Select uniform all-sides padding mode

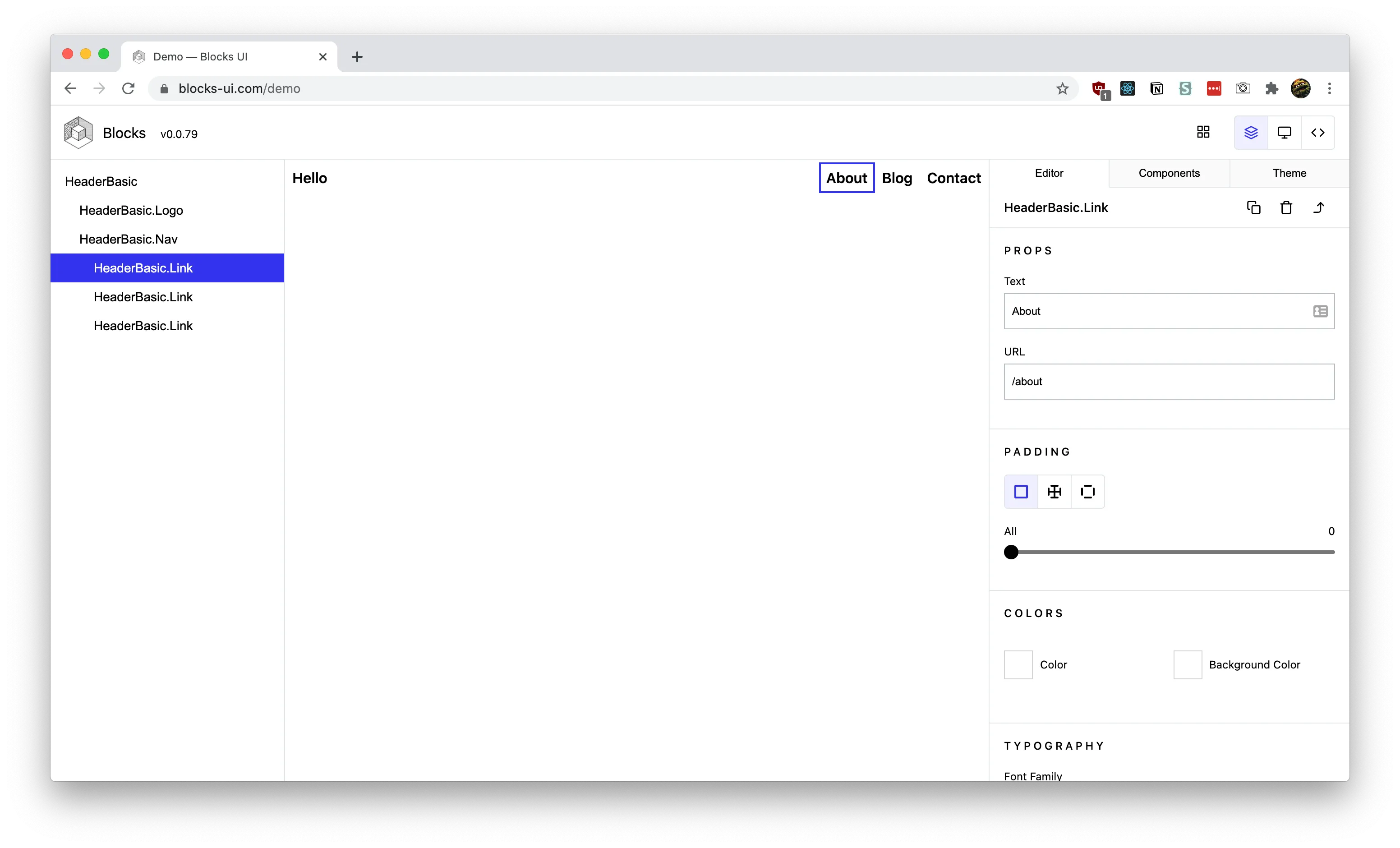click(1020, 491)
